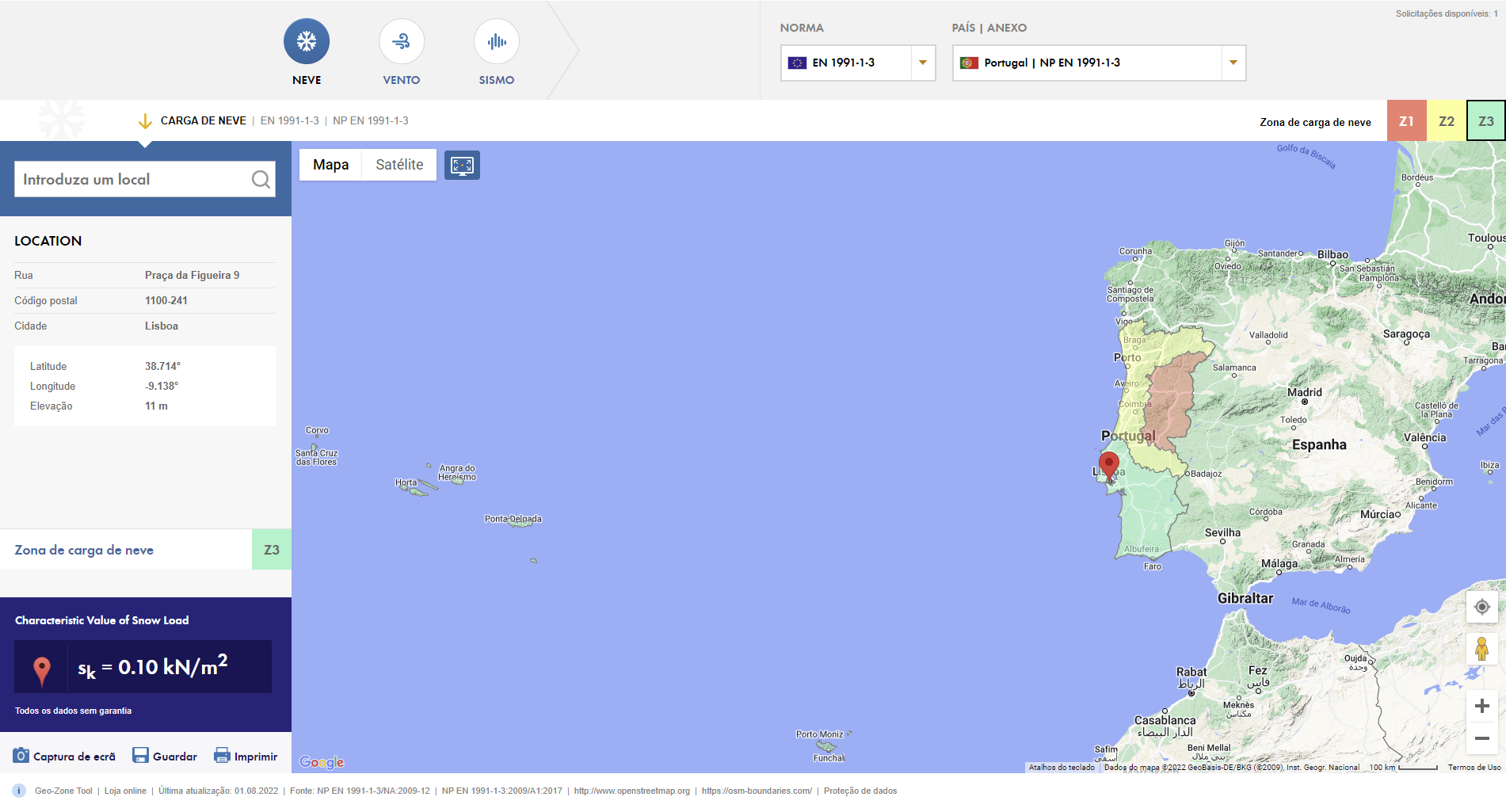
Task: Toggle snow zone Z2 highlighting
Action: pos(1446,120)
